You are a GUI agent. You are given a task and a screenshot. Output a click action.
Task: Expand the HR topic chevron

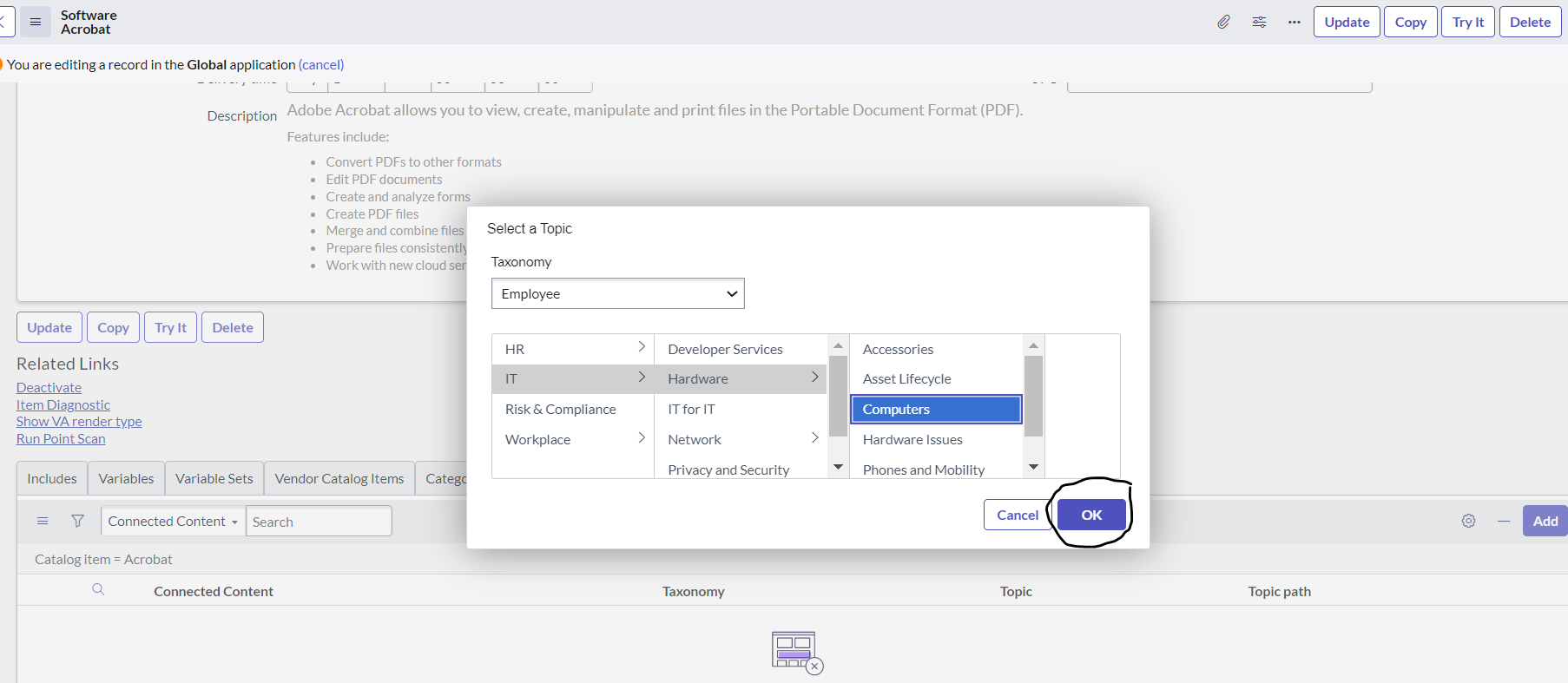click(x=642, y=347)
